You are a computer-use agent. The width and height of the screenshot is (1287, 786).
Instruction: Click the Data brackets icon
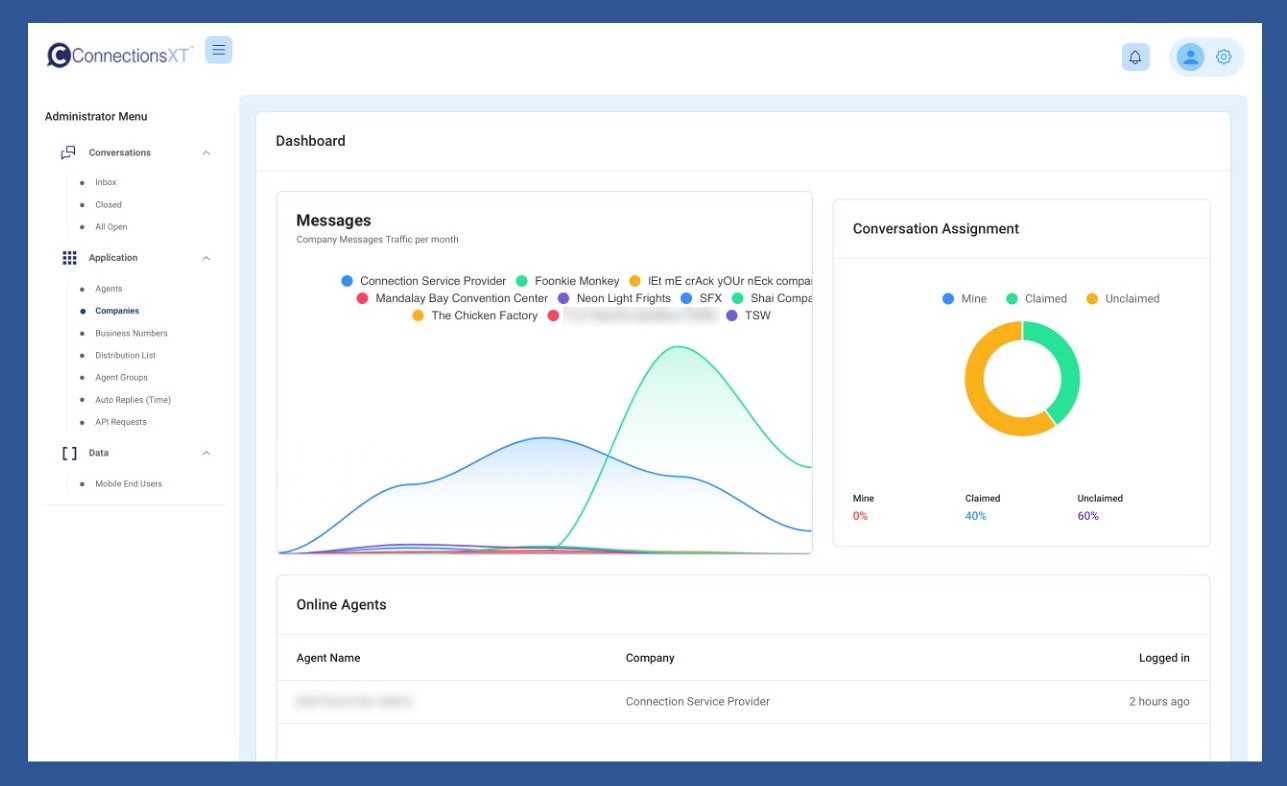pos(69,453)
